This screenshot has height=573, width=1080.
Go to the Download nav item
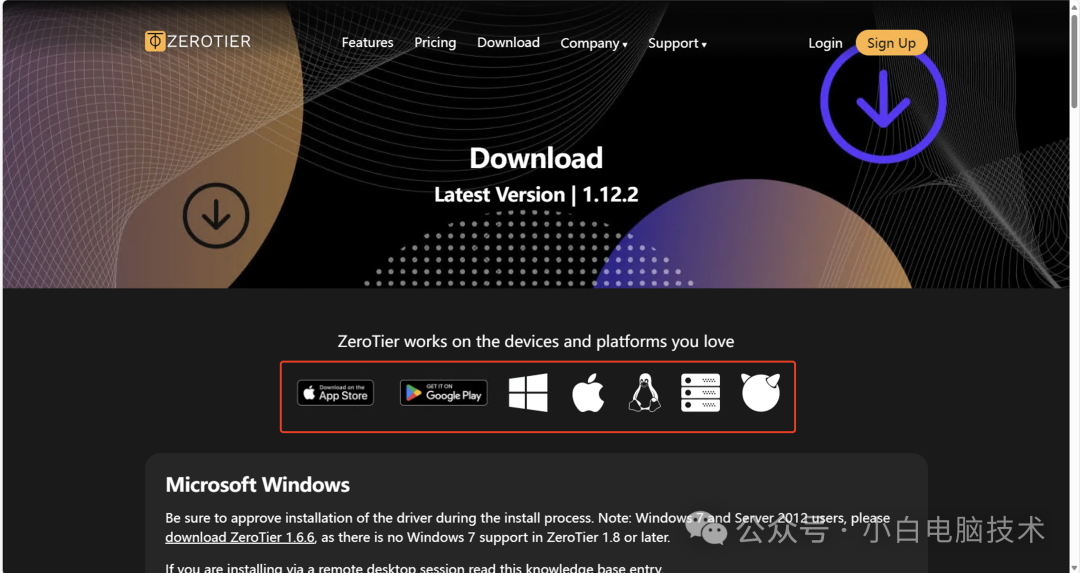click(x=508, y=43)
